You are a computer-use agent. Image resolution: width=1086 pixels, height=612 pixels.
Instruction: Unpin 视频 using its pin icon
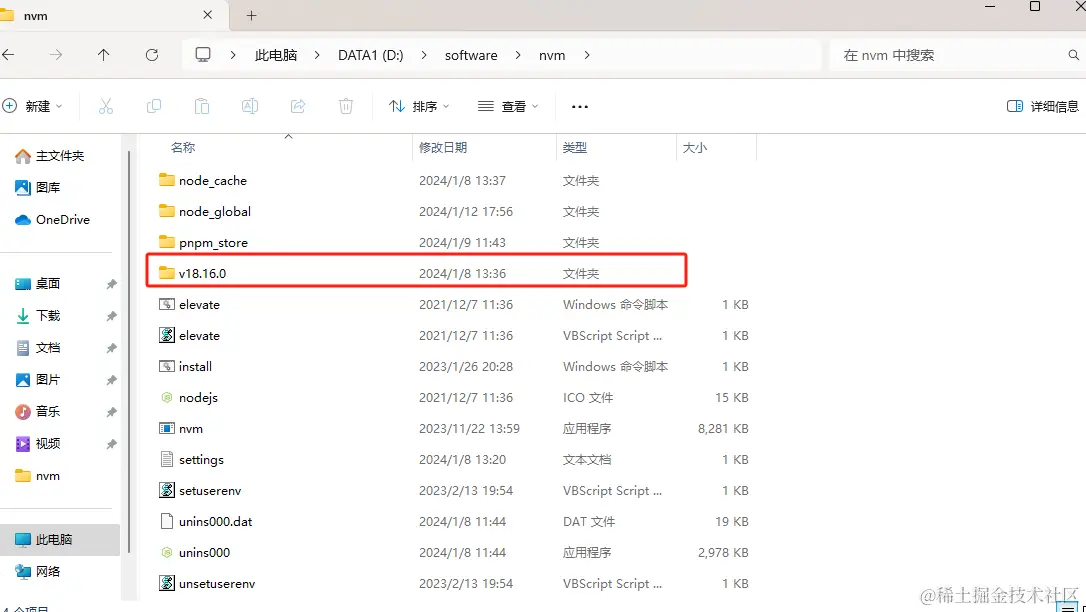(x=111, y=444)
